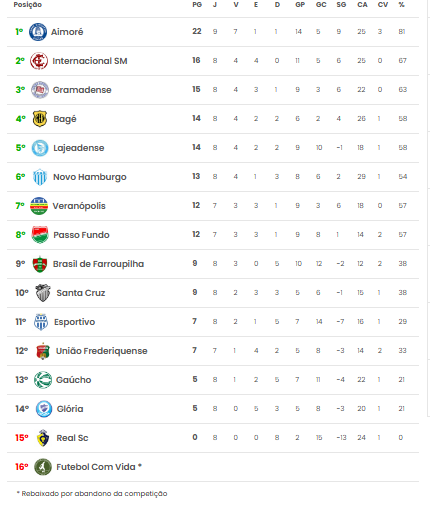Open the Real Sc team name
Screen dimensions: 430x514
point(72,438)
